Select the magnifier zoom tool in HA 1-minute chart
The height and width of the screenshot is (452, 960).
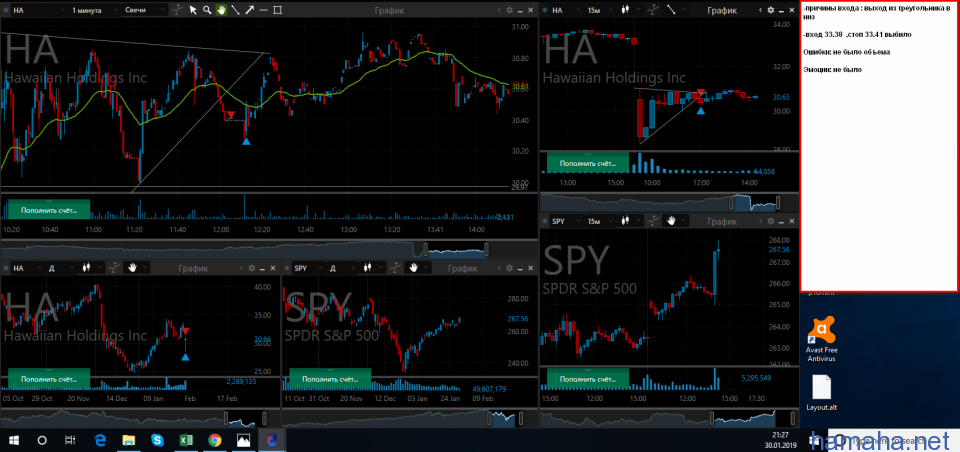207,10
